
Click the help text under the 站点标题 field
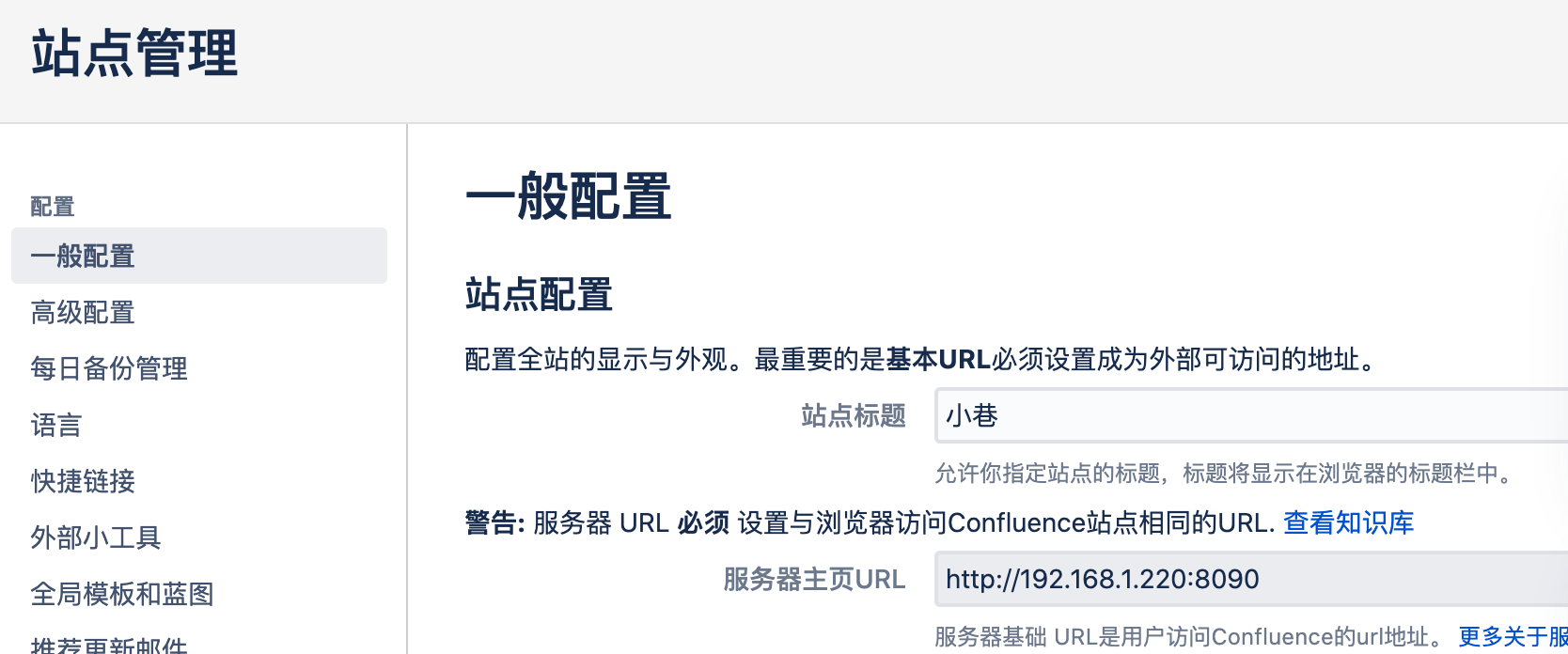click(x=1222, y=473)
